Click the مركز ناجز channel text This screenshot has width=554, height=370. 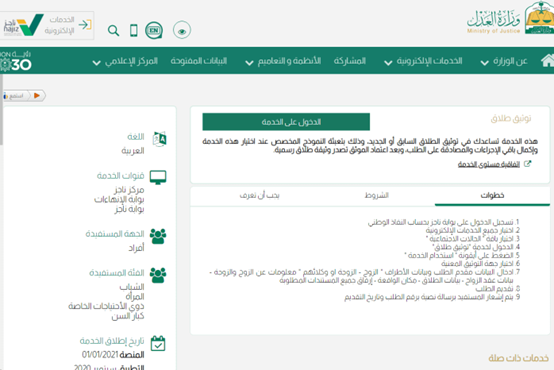coord(129,190)
